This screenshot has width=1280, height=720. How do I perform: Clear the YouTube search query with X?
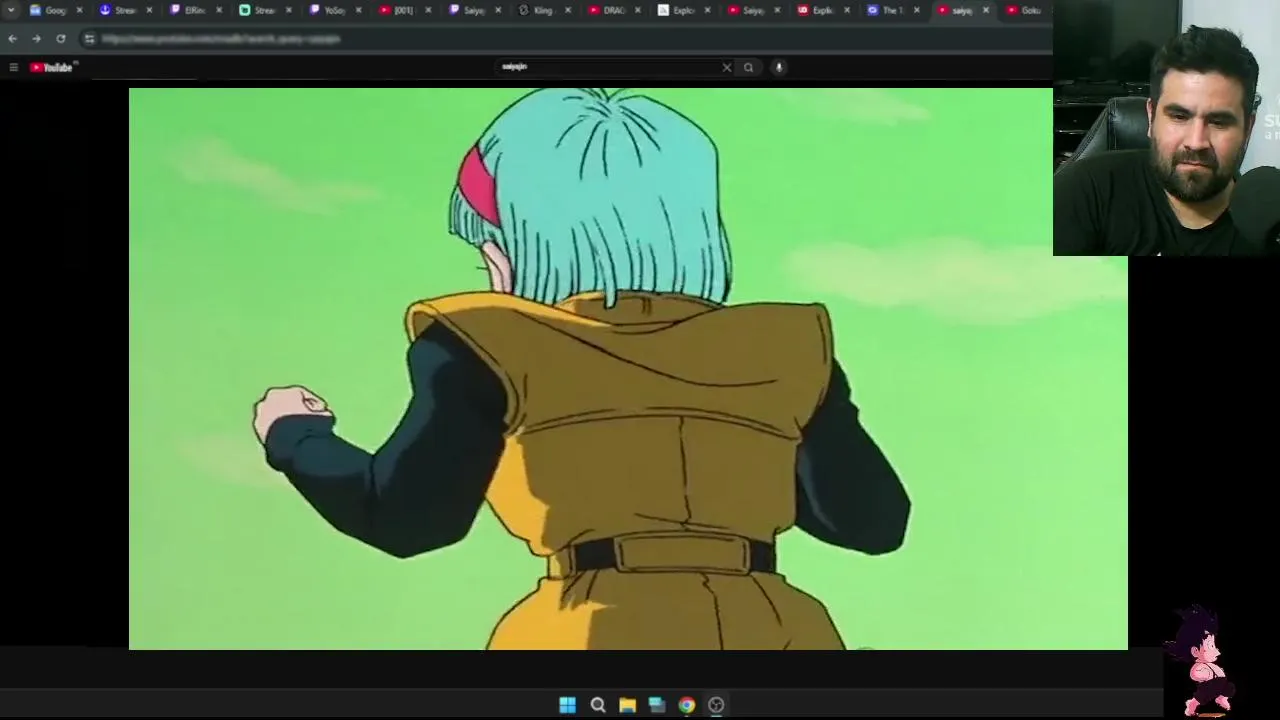coord(727,67)
